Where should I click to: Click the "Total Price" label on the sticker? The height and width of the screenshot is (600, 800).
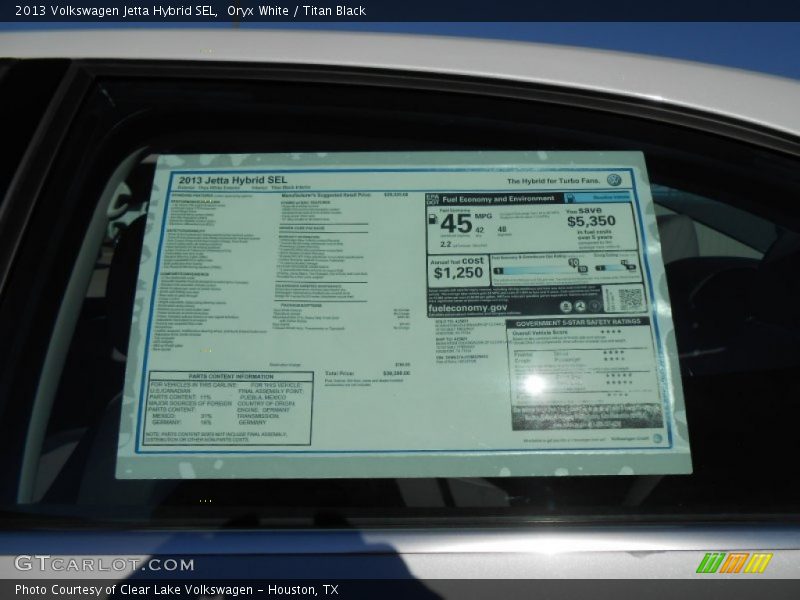[x=339, y=373]
